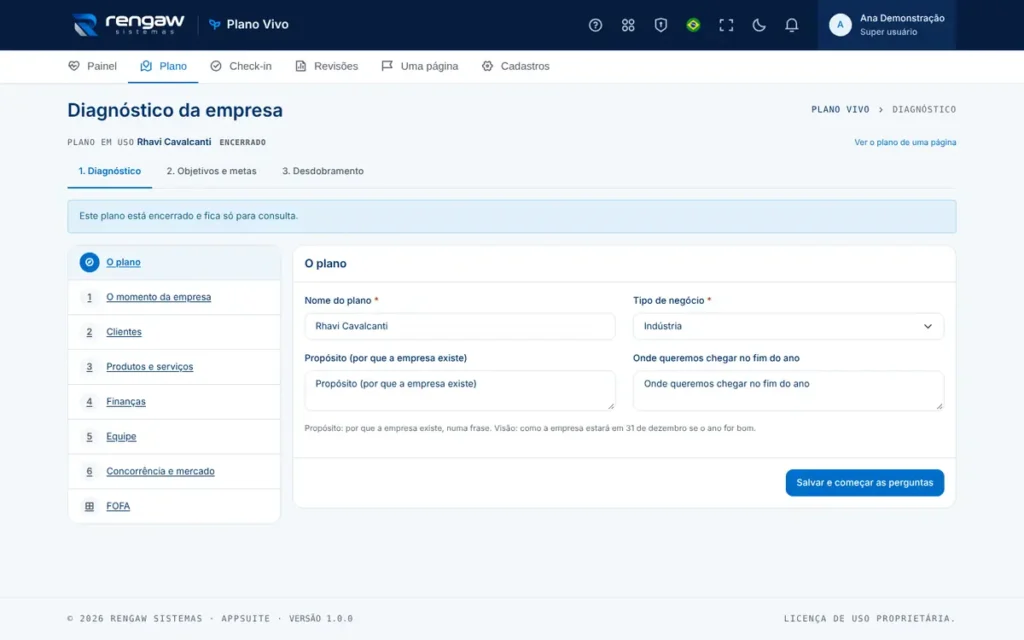Open the Plano menu item
The image size is (1024, 640).
coord(163,66)
